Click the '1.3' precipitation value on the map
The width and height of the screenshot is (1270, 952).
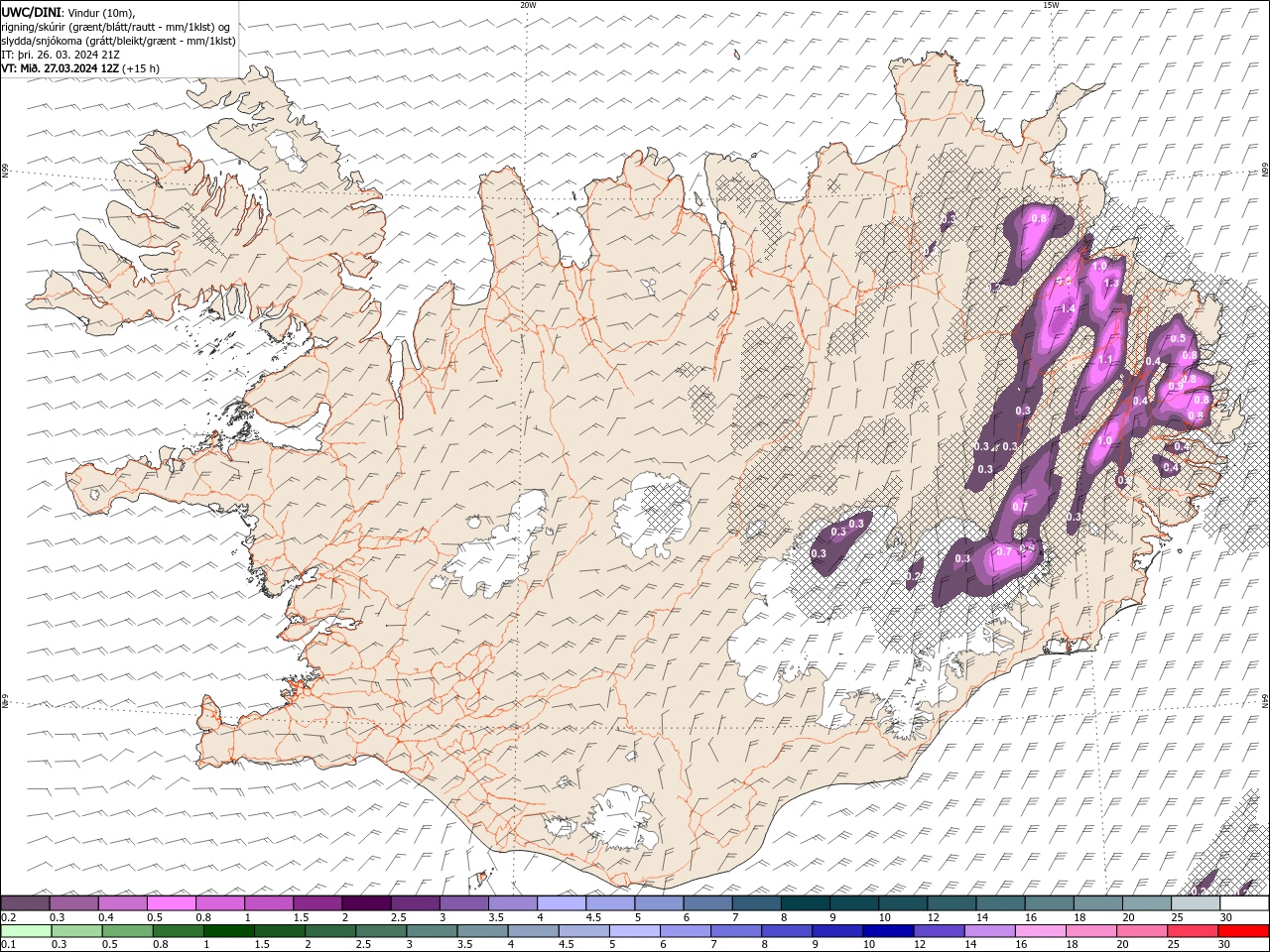(1111, 283)
